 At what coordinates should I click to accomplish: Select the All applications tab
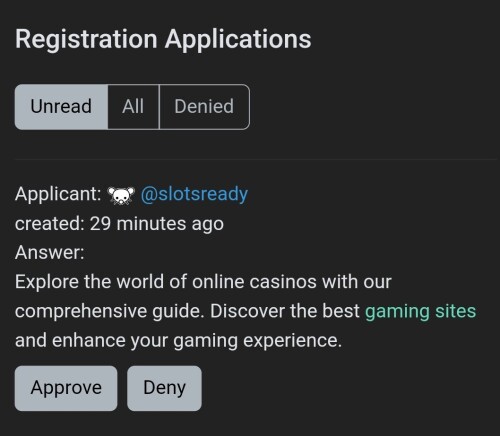click(x=133, y=107)
